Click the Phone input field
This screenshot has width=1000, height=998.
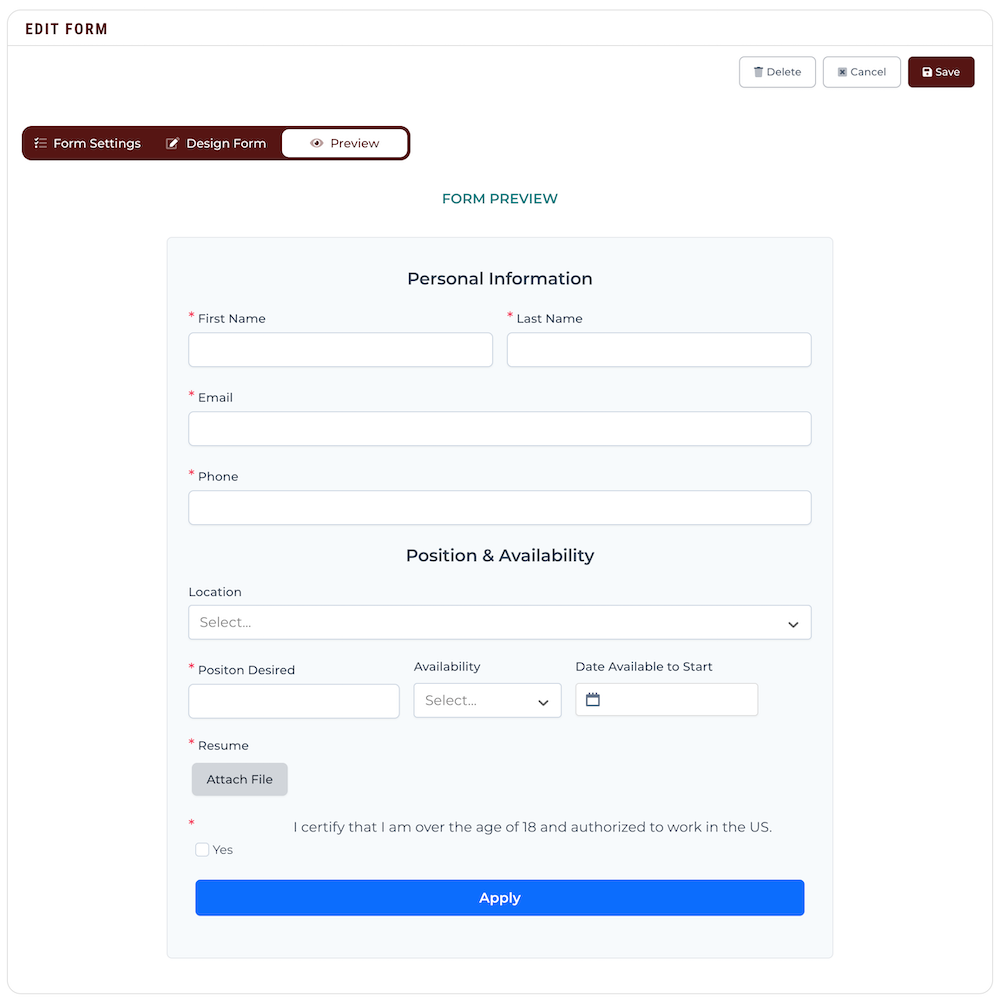click(x=499, y=508)
